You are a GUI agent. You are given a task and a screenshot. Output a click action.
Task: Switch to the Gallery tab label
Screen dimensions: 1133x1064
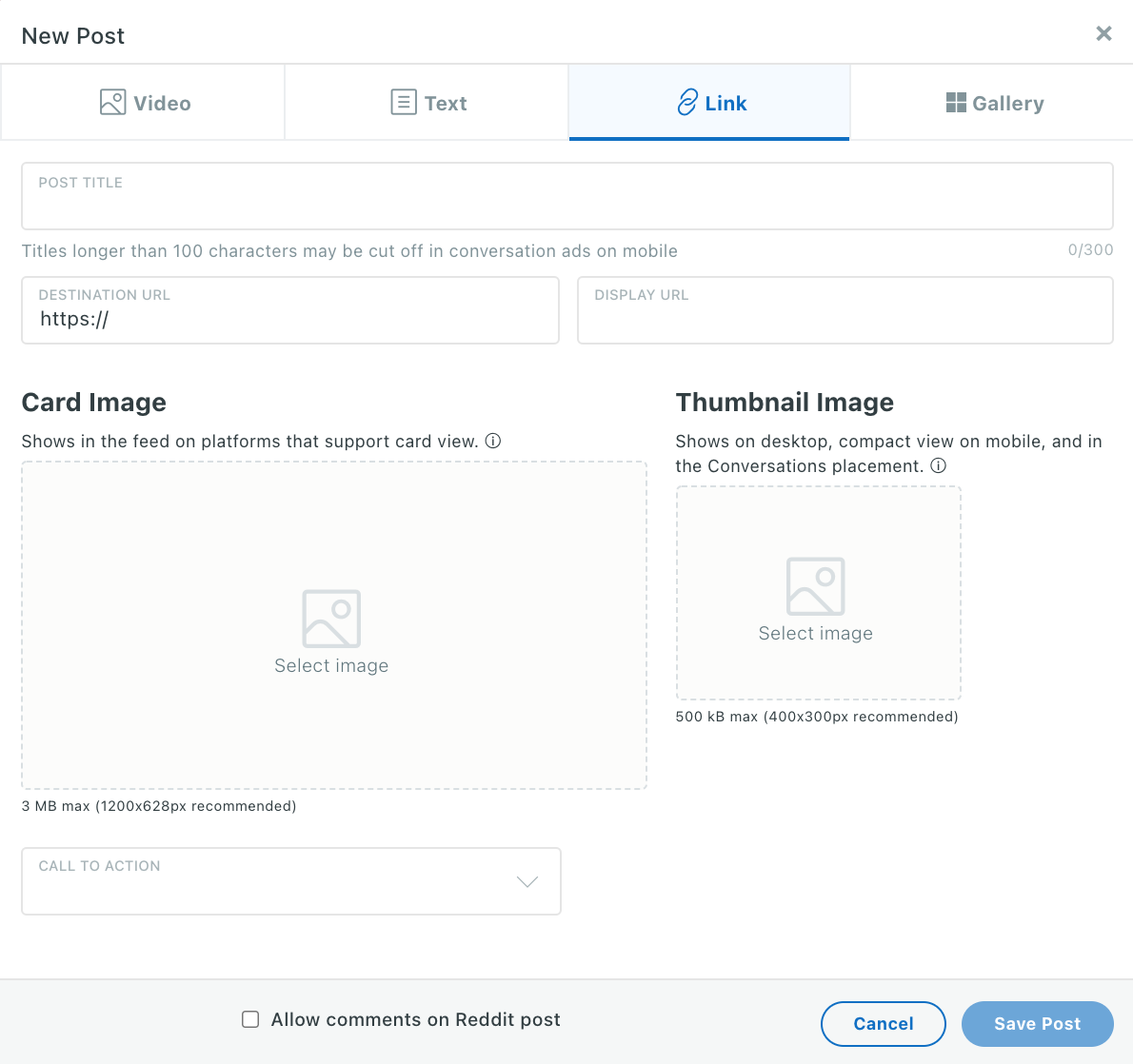(x=1008, y=104)
